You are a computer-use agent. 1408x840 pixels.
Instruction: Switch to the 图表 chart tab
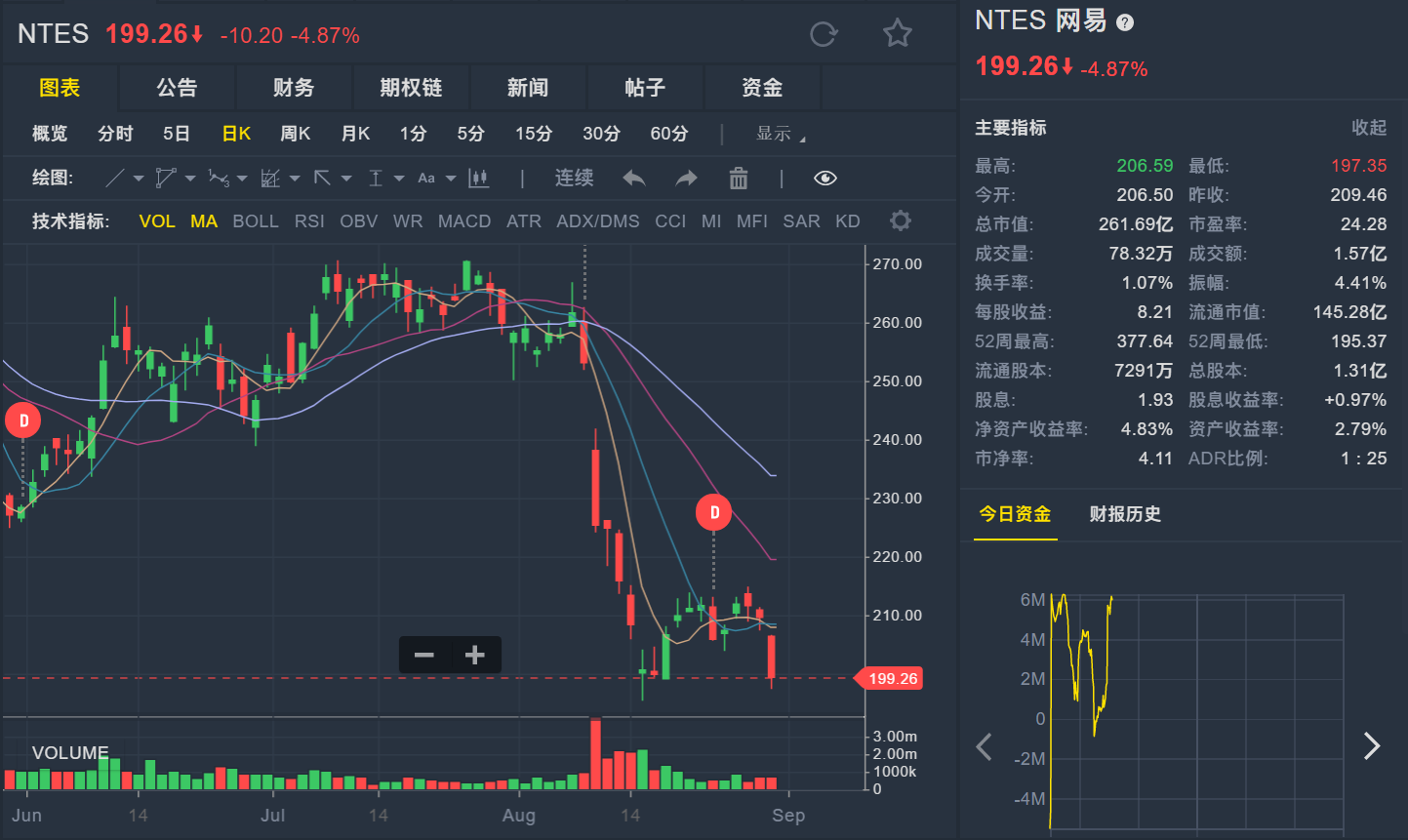tap(60, 88)
